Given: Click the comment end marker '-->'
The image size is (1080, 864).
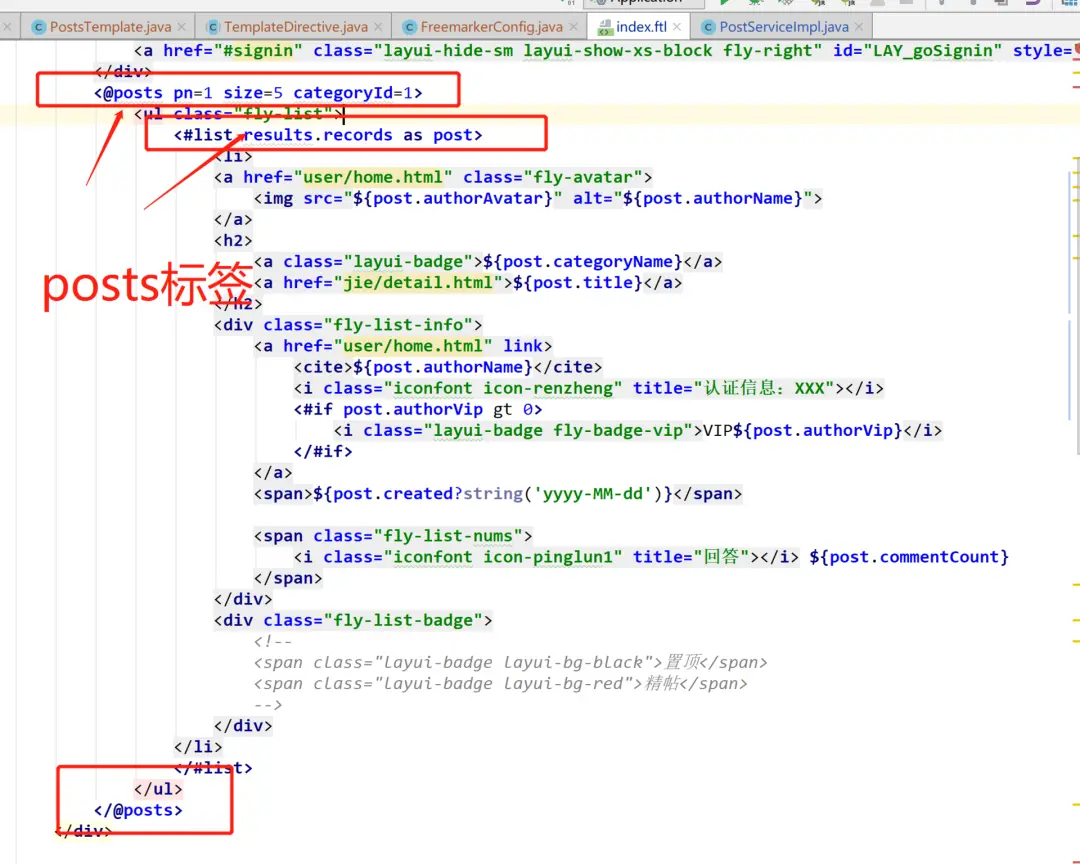Looking at the screenshot, I should [268, 705].
